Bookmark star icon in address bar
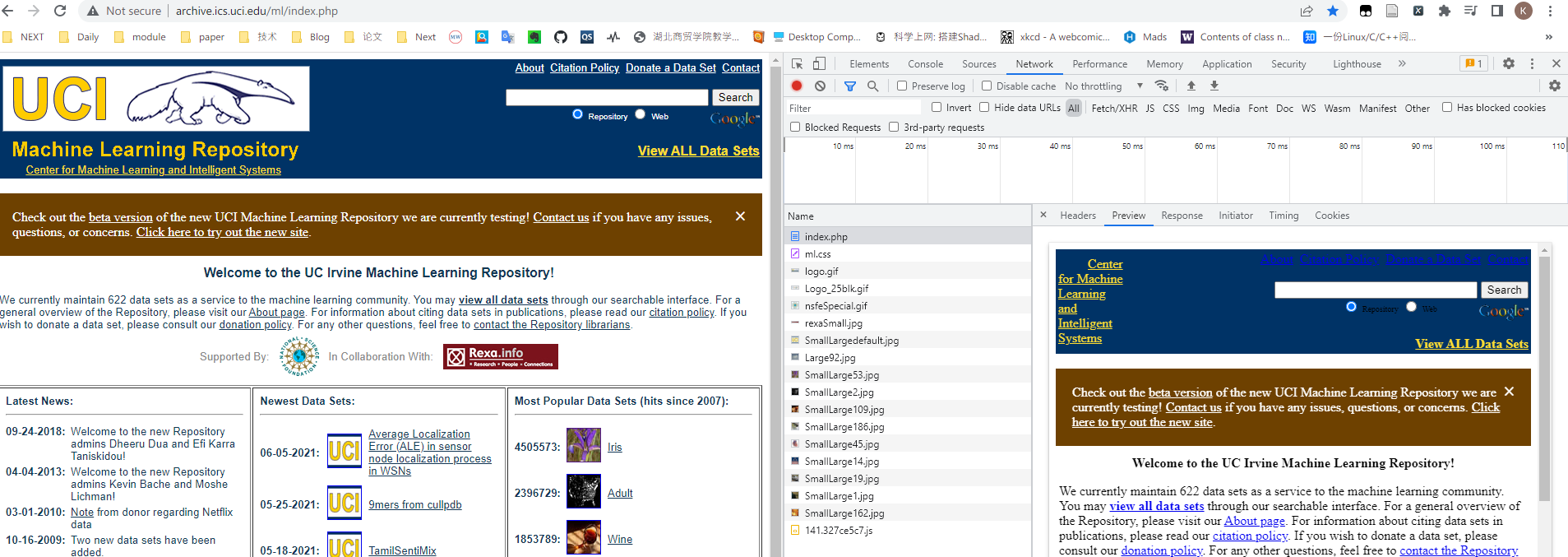 click(x=1333, y=11)
